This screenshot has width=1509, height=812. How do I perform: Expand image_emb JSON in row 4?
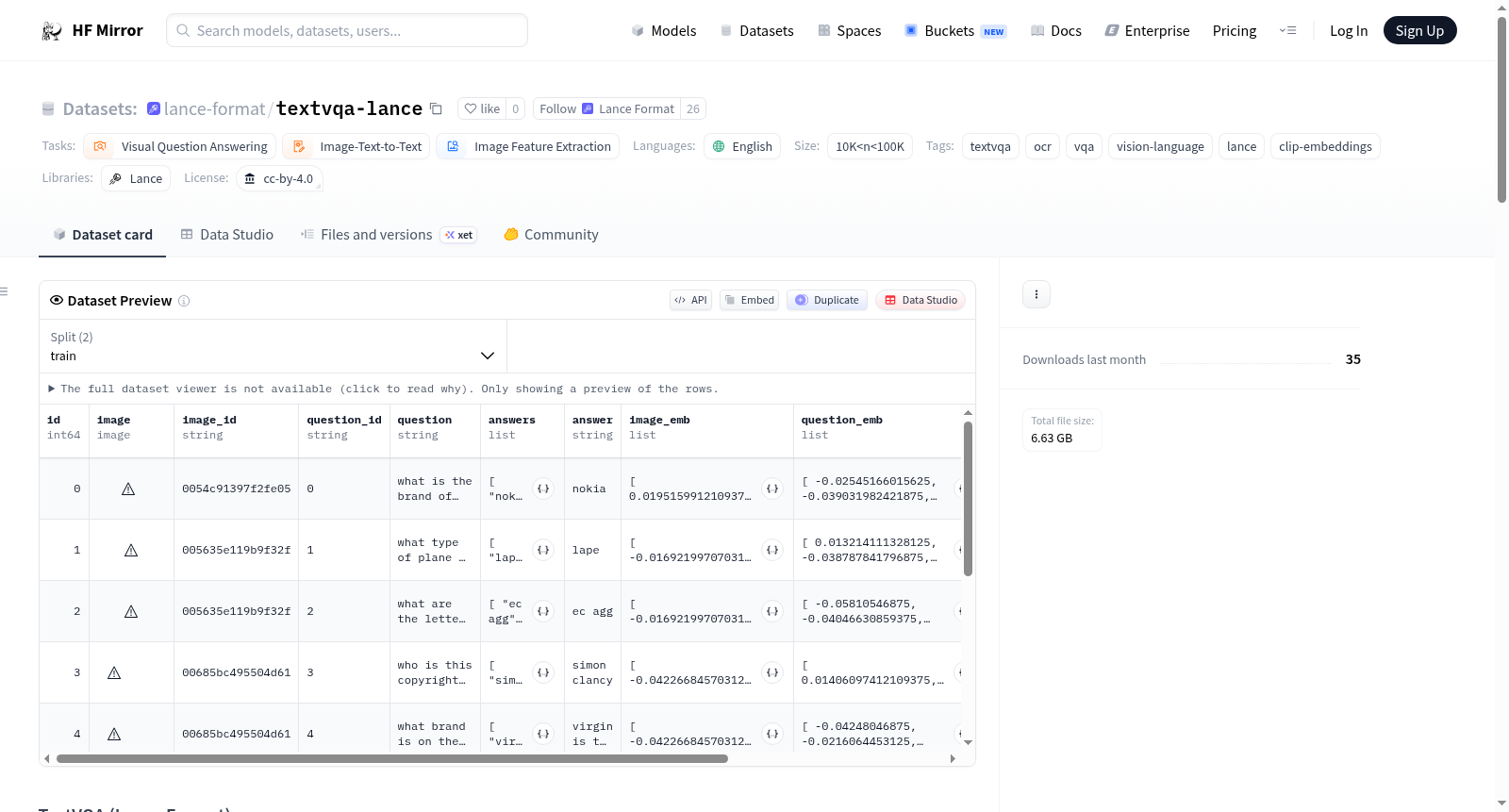click(772, 734)
